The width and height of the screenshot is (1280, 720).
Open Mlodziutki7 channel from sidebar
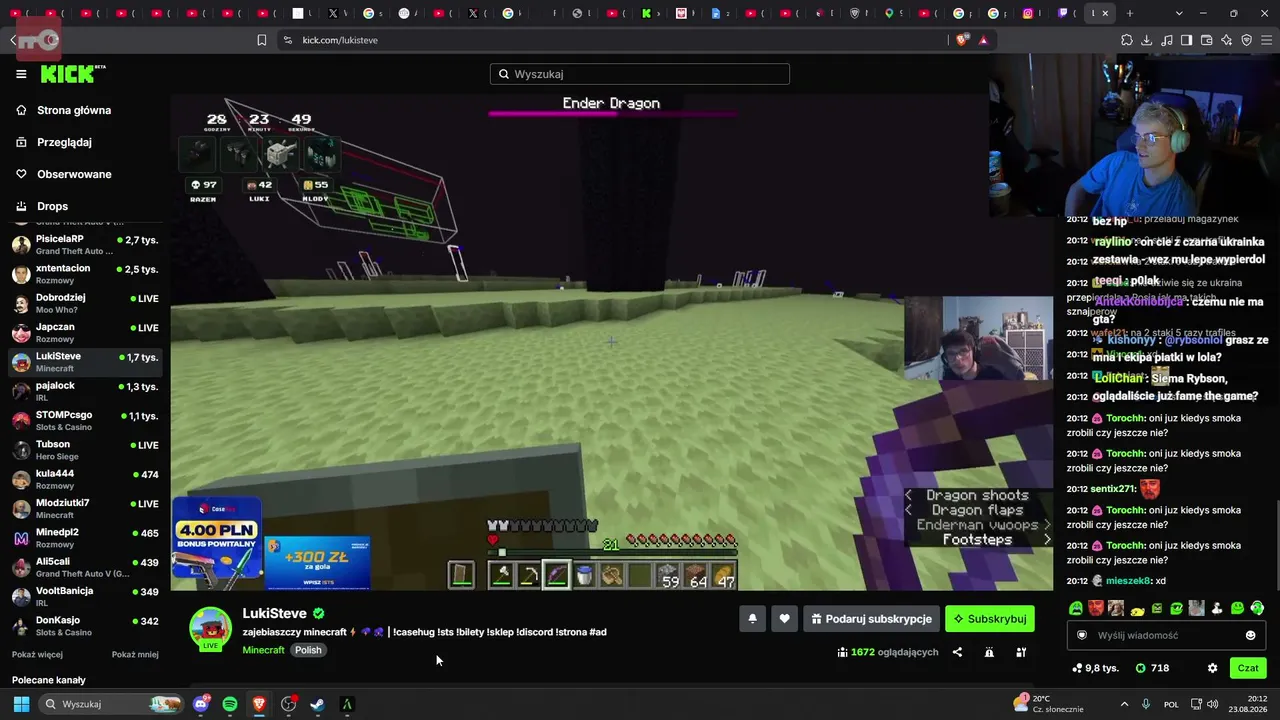point(85,508)
